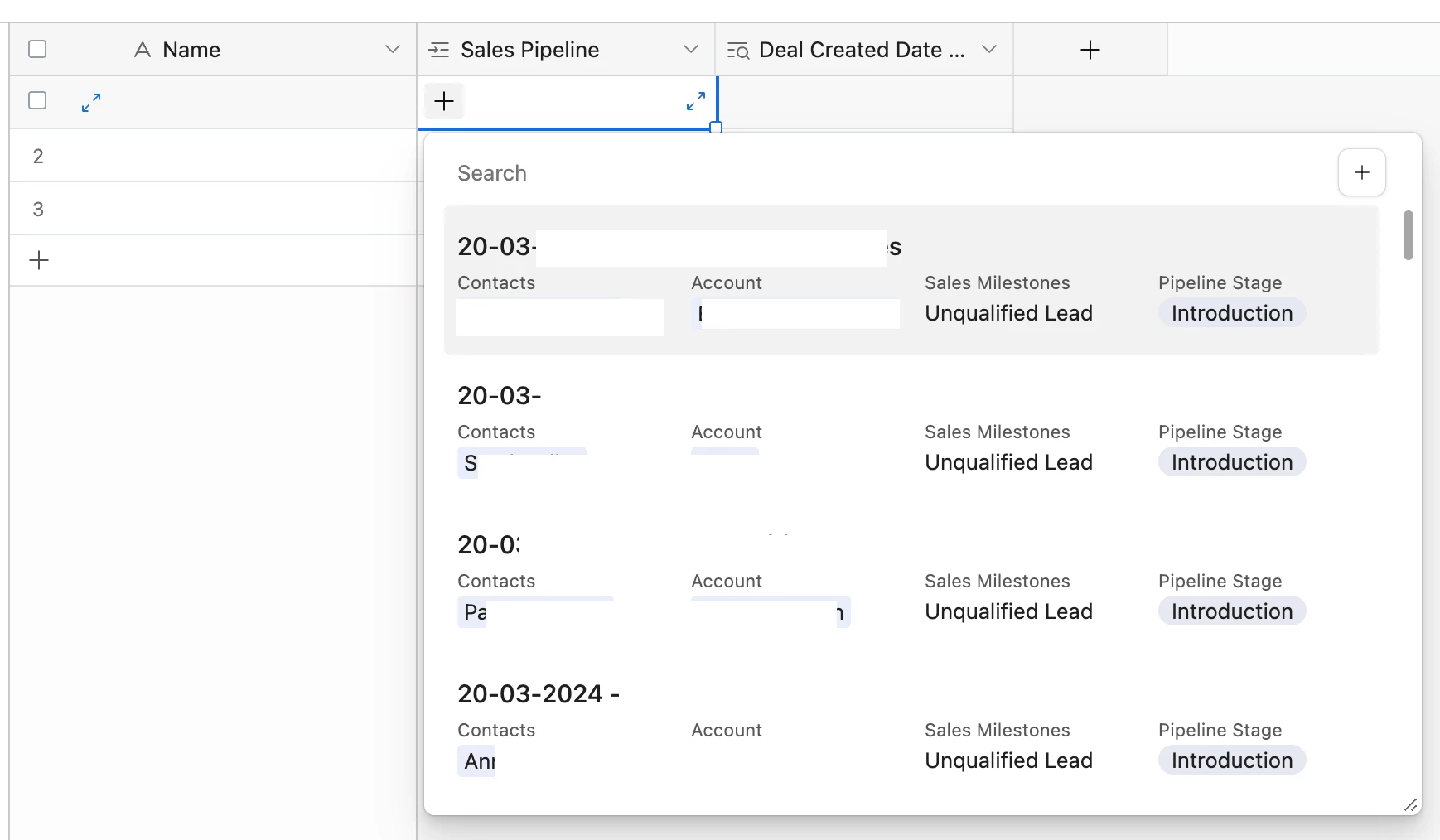Toggle the select-all checkbox in header
Image resolution: width=1440 pixels, height=840 pixels.
click(x=37, y=49)
